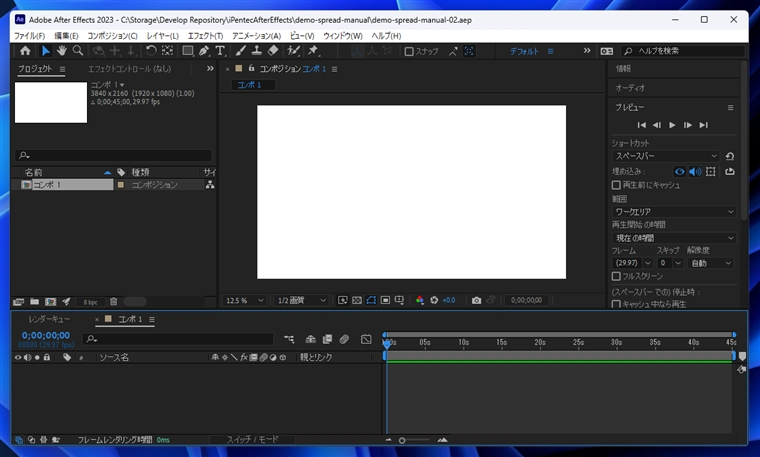Show the channel and color management icon

point(420,300)
